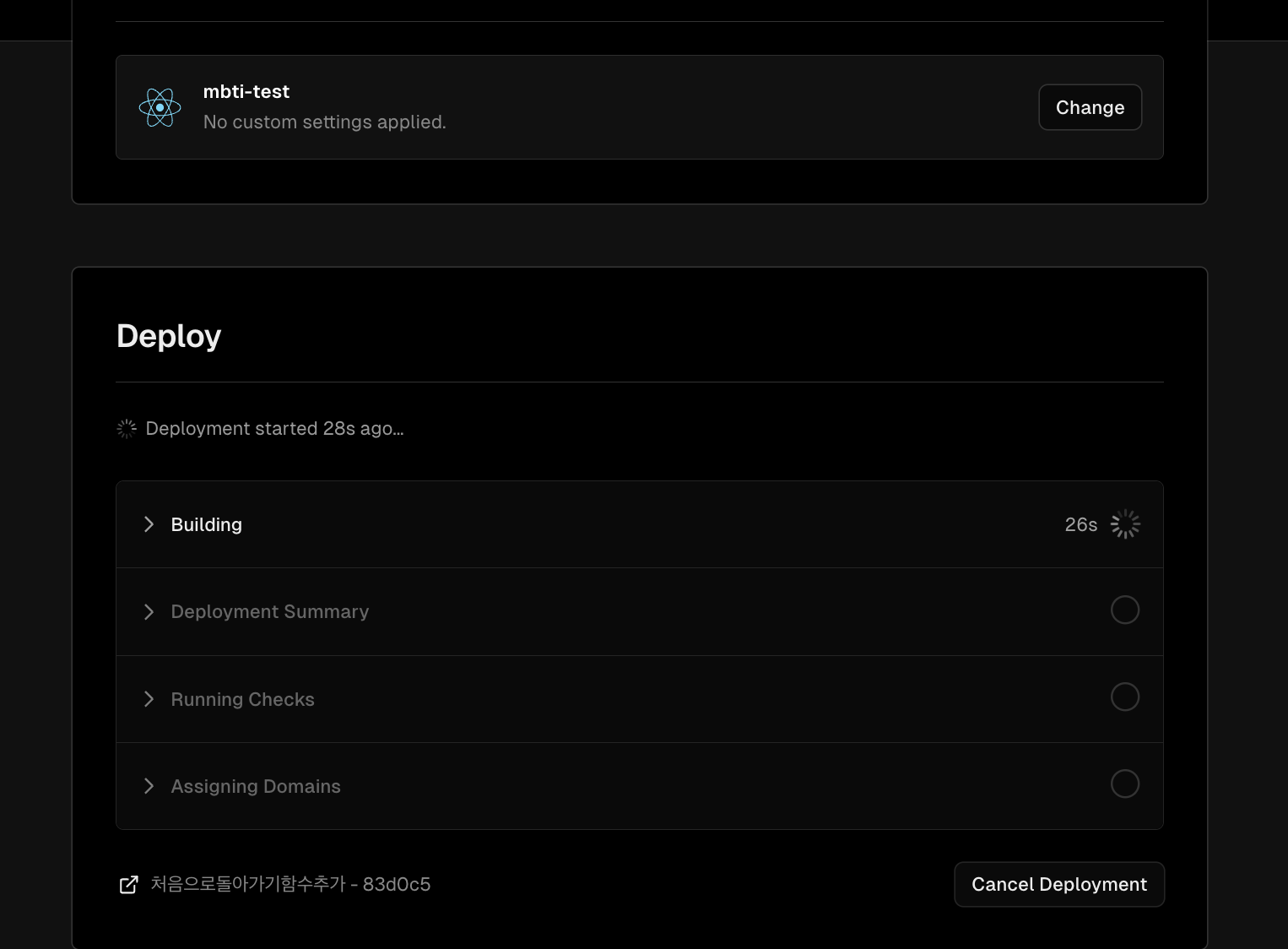Click the Running Checks row label

[x=243, y=699]
